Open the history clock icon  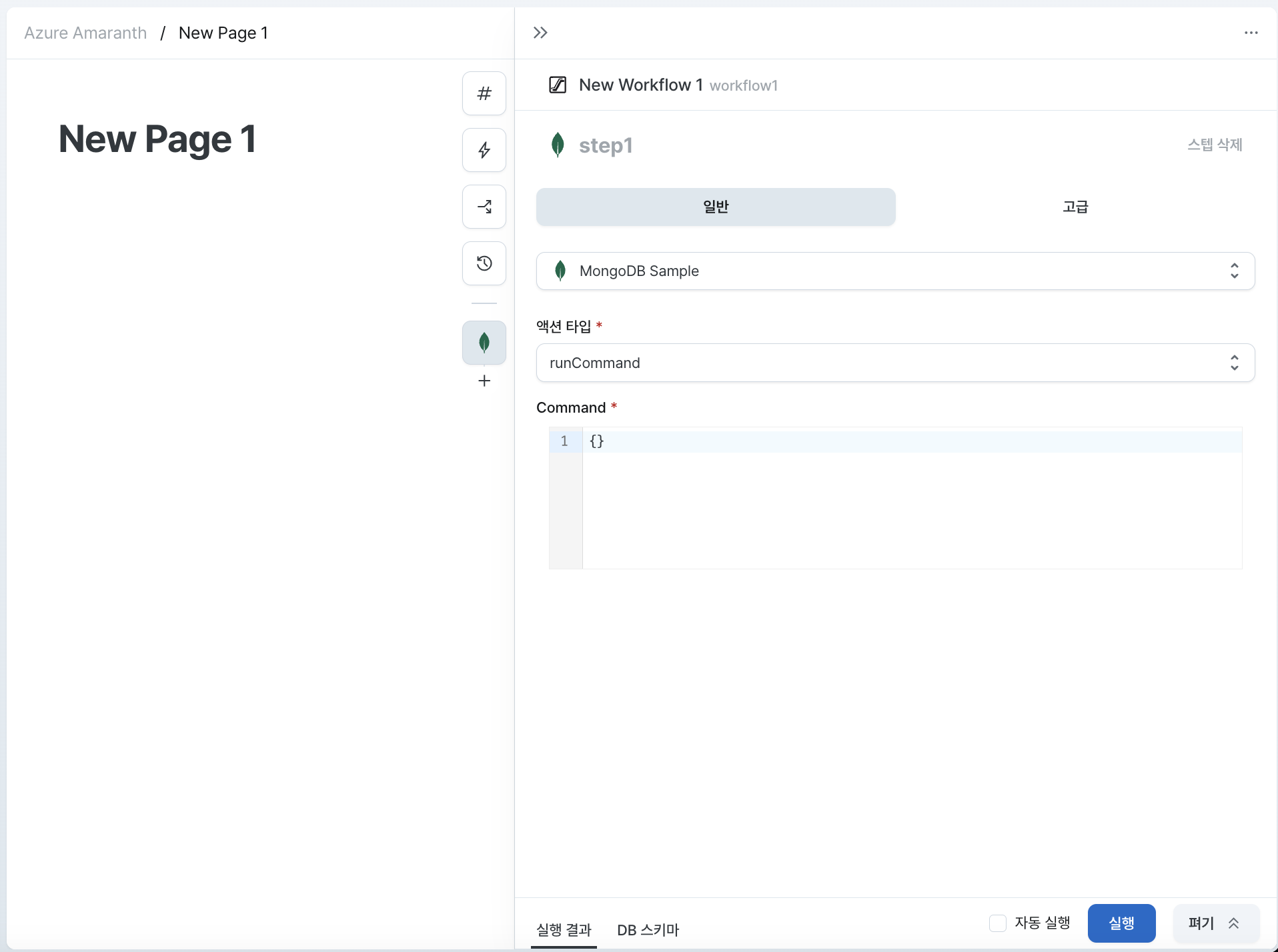point(484,263)
